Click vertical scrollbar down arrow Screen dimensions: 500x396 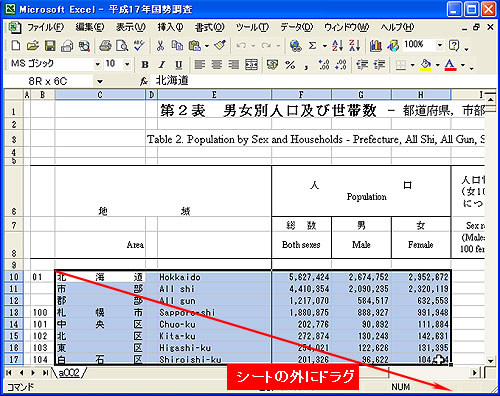(x=490, y=361)
